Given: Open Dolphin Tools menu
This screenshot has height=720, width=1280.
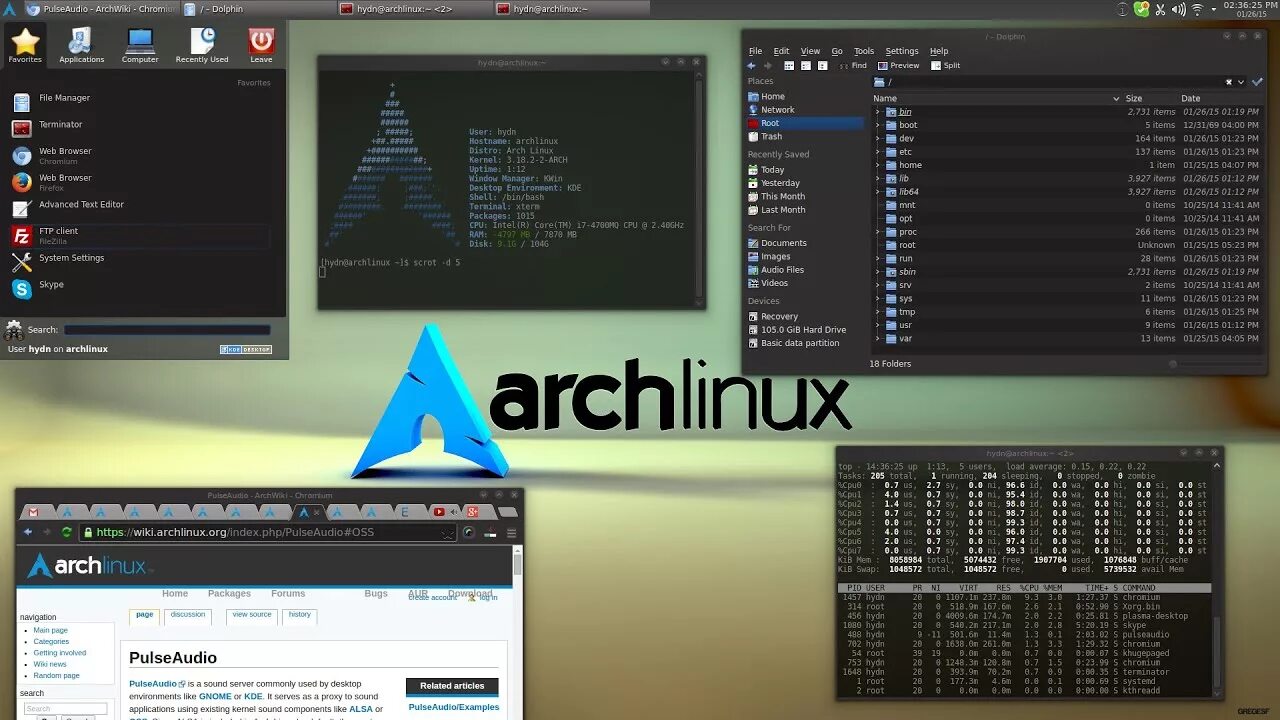Looking at the screenshot, I should (864, 51).
